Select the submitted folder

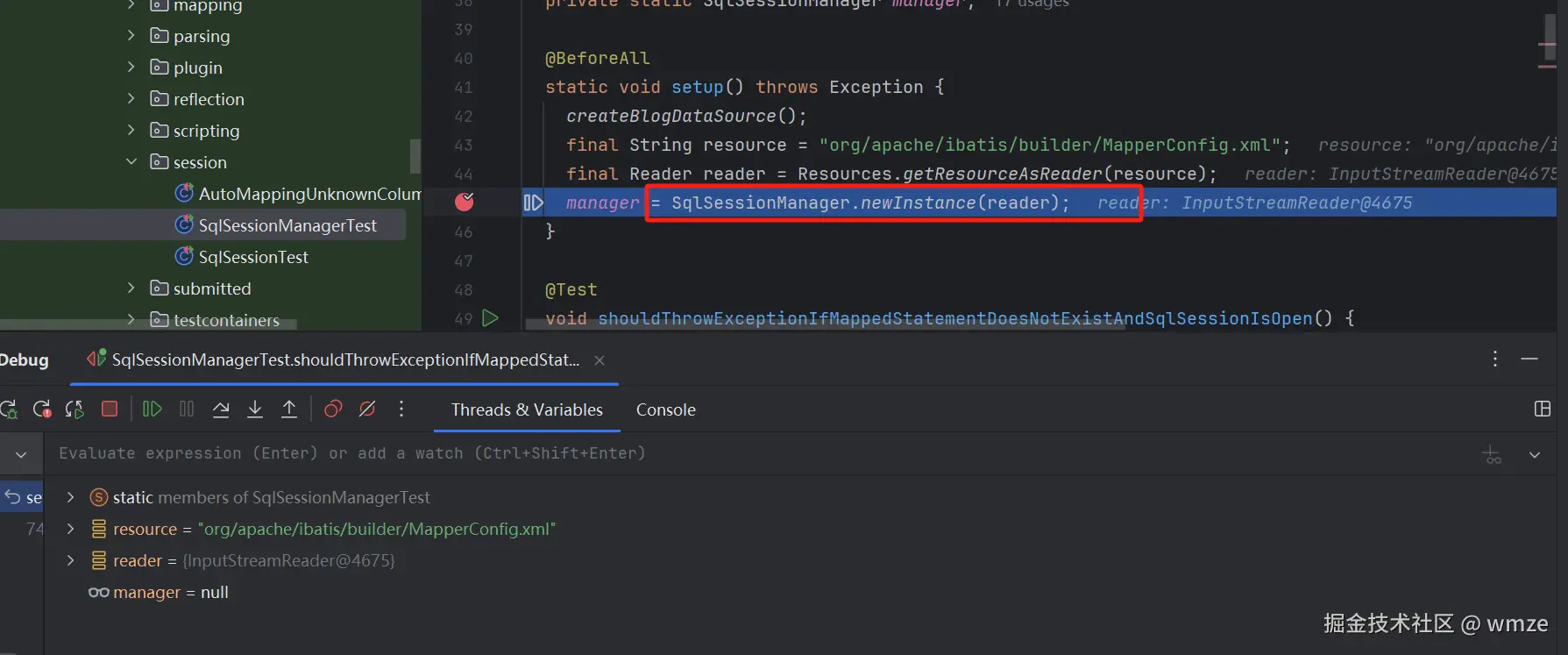coord(201,288)
